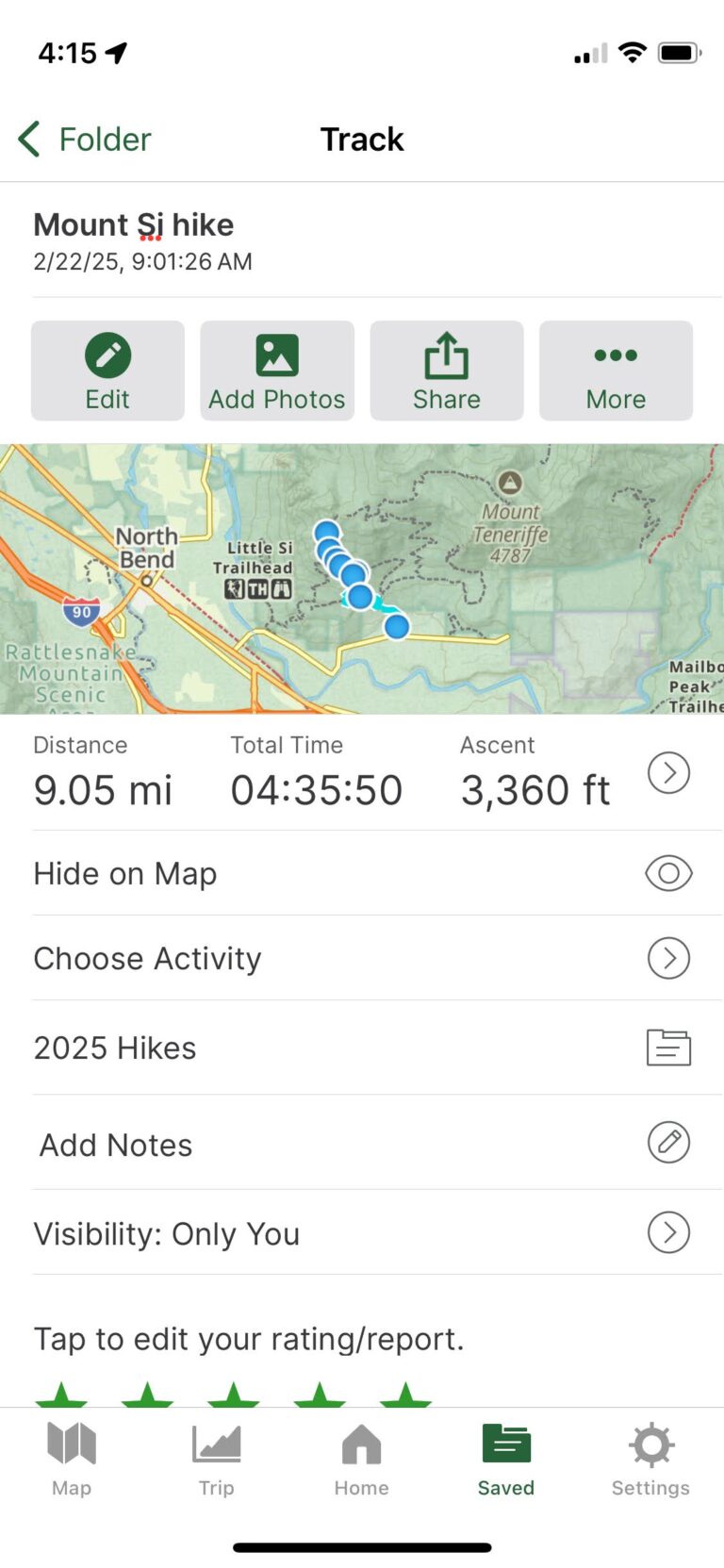Tap to edit your rating/report text
The width and height of the screenshot is (724, 1568).
point(249,1339)
